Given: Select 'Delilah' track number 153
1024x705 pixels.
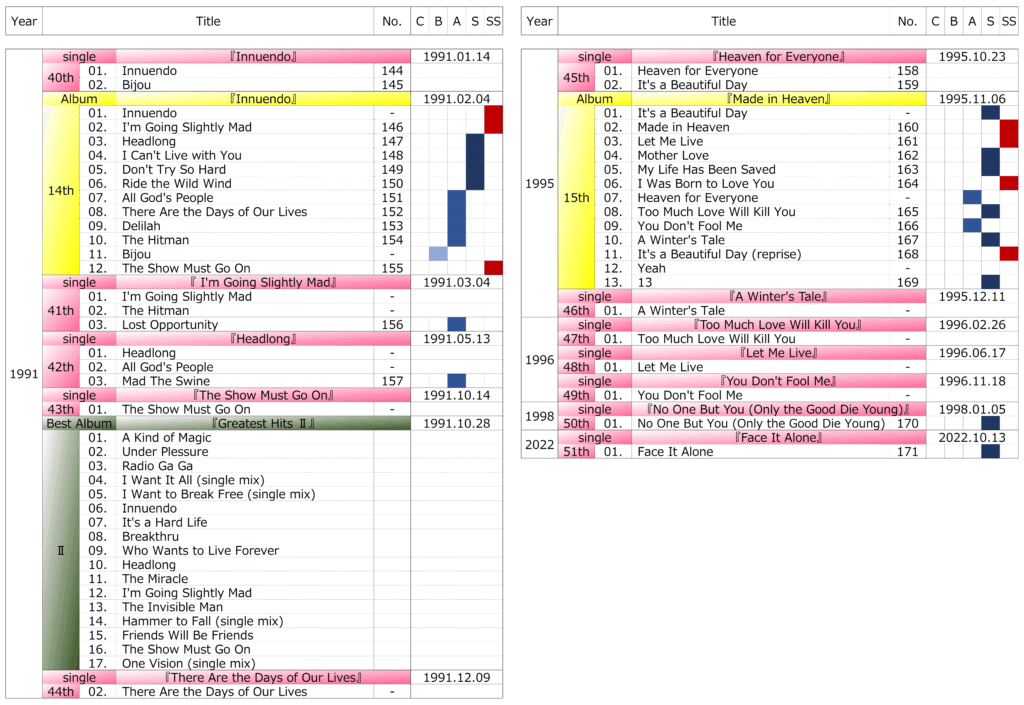Looking at the screenshot, I should [x=392, y=226].
